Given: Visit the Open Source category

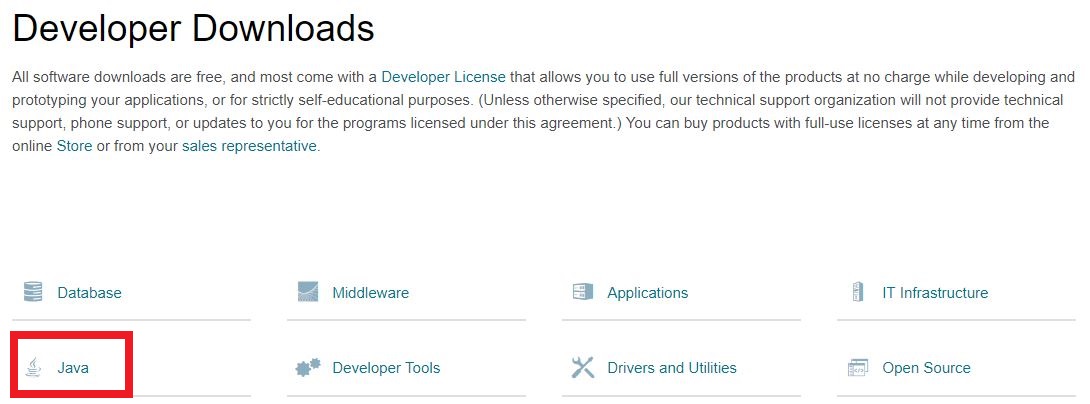Looking at the screenshot, I should click(926, 368).
